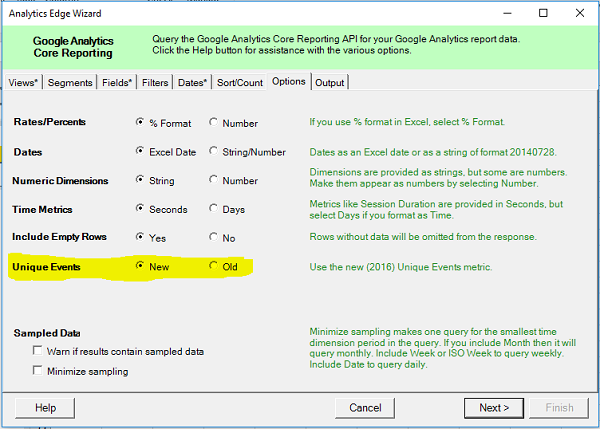Click the Unique Events label
This screenshot has height=429, width=600.
(46, 267)
